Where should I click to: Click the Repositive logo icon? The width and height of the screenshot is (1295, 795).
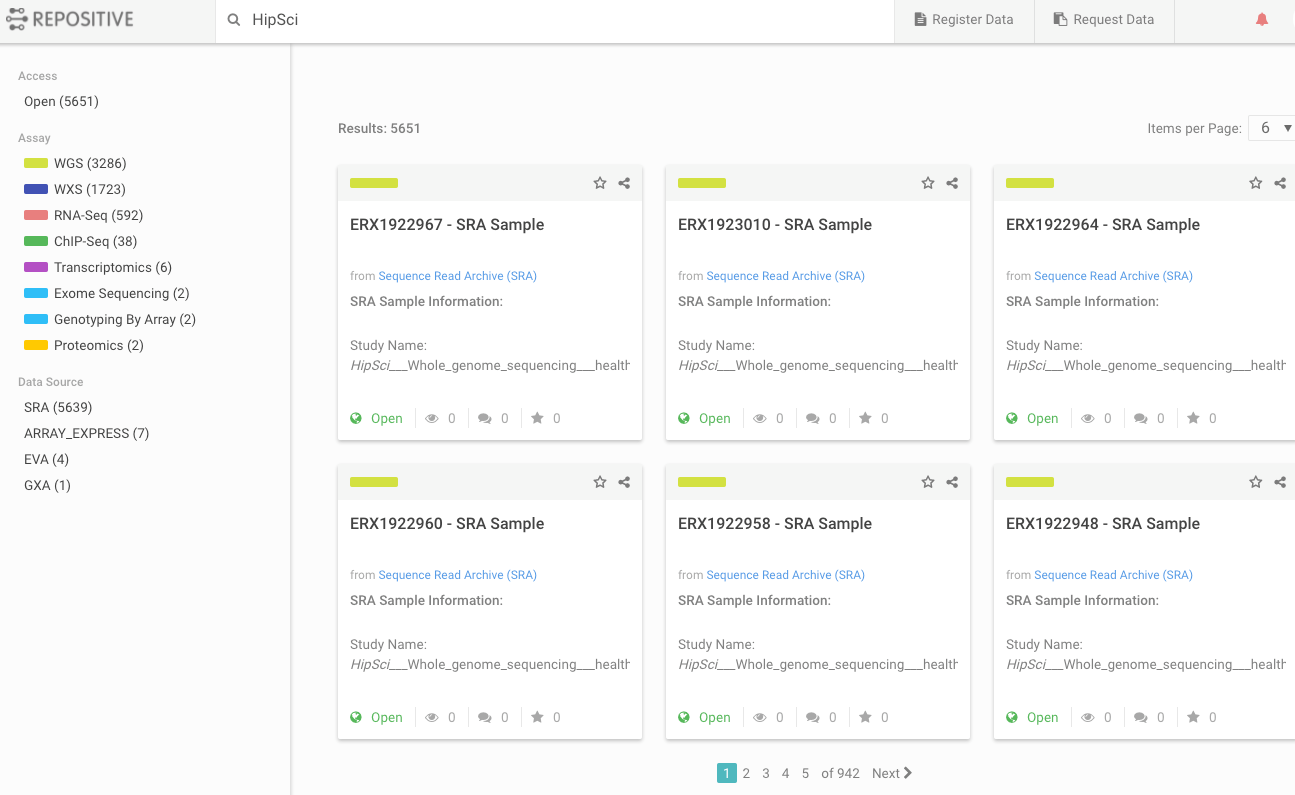pyautogui.click(x=16, y=20)
